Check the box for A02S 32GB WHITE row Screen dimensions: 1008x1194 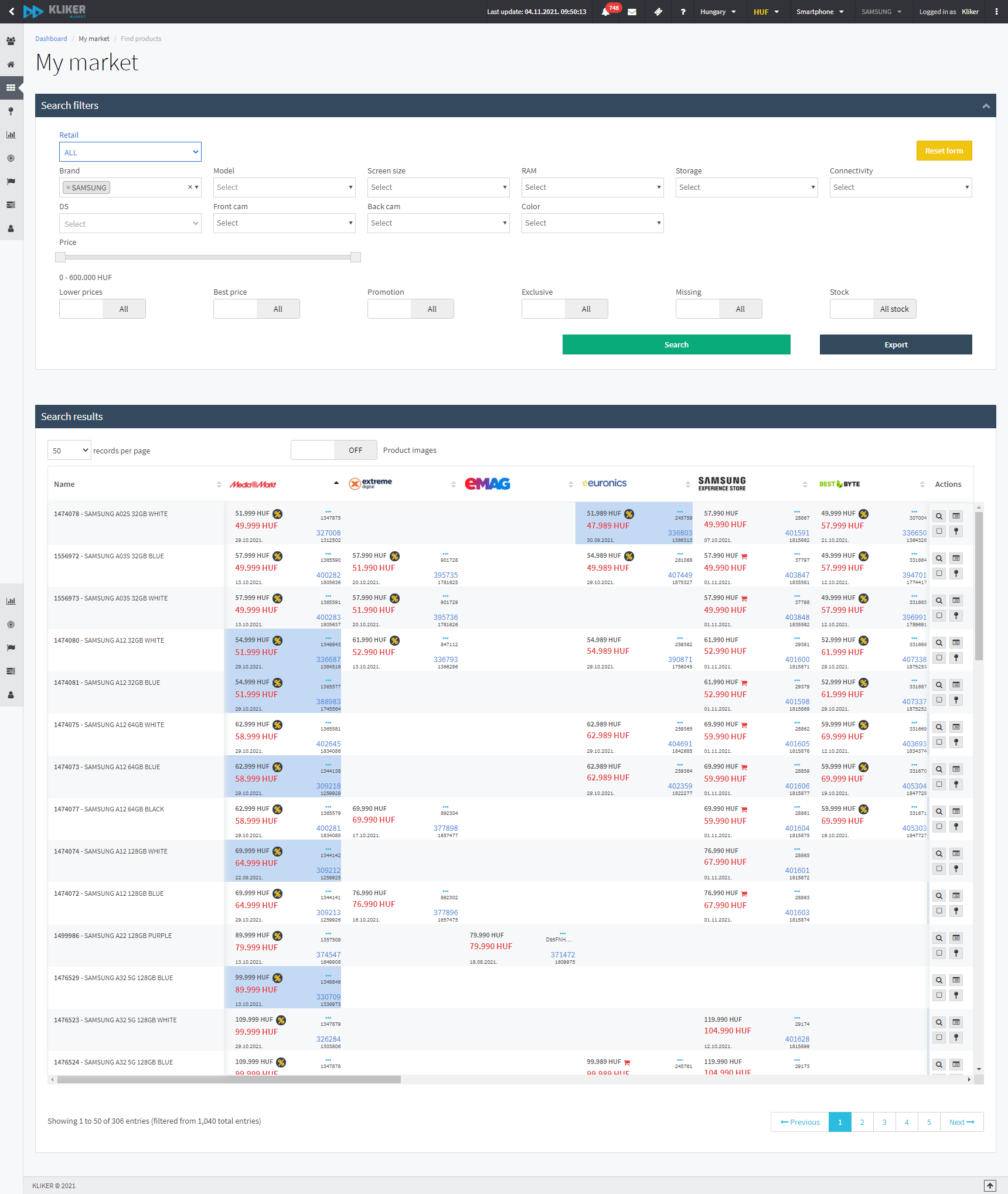click(939, 531)
